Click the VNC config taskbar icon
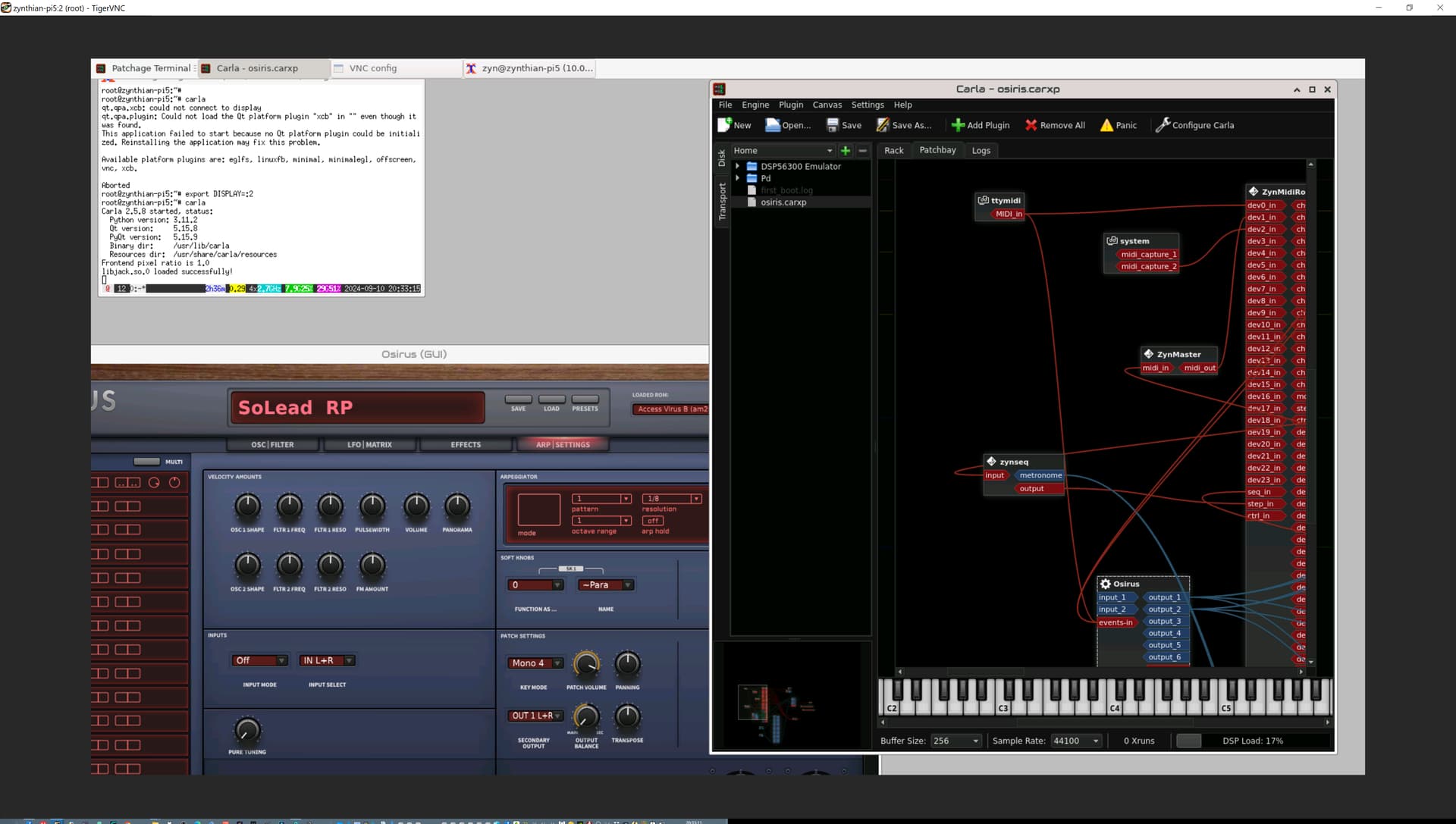 338,68
